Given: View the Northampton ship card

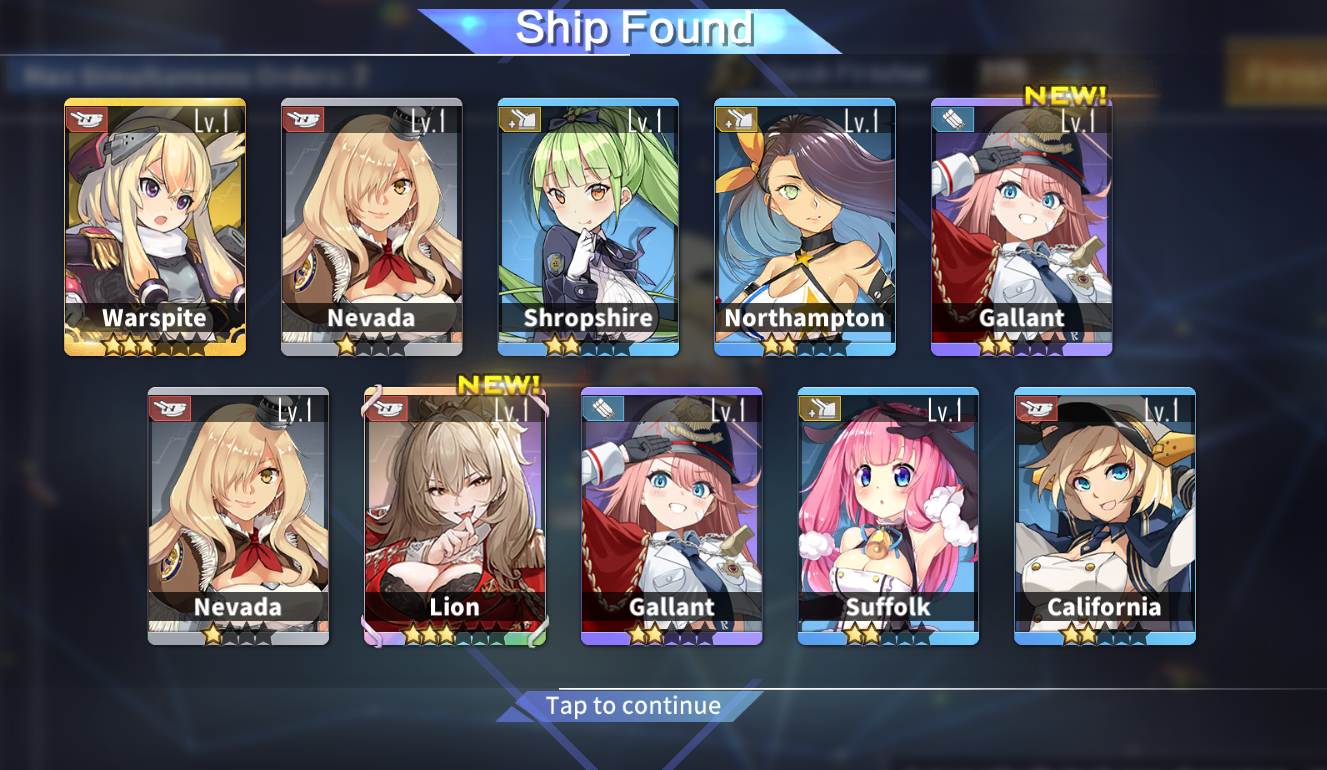Looking at the screenshot, I should [x=805, y=227].
